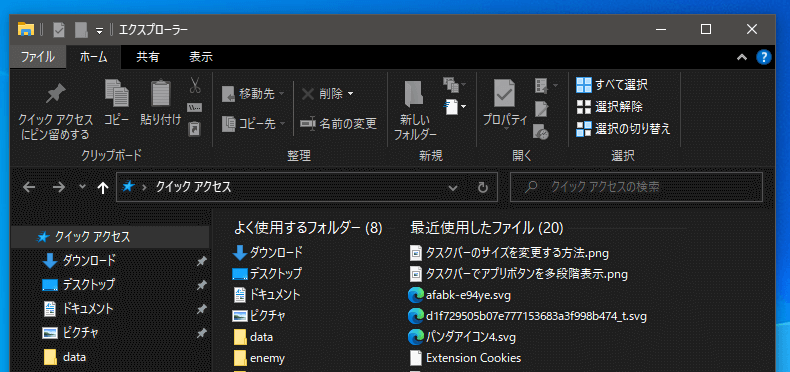Collapse よく使用するフォルダー (8) group header
The width and height of the screenshot is (790, 372).
308,228
